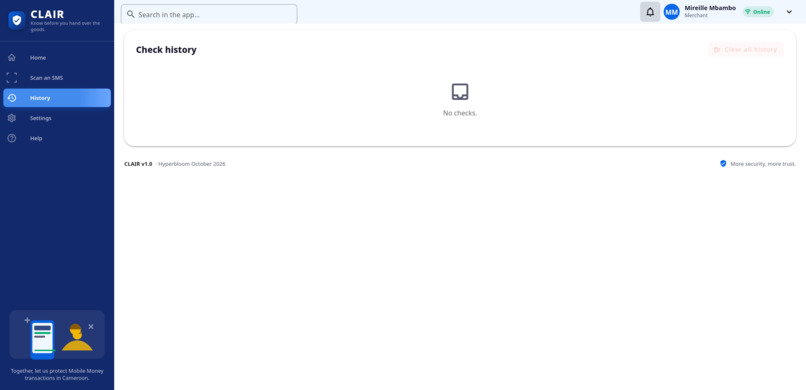
Task: Click the History clock icon
Action: coord(12,98)
